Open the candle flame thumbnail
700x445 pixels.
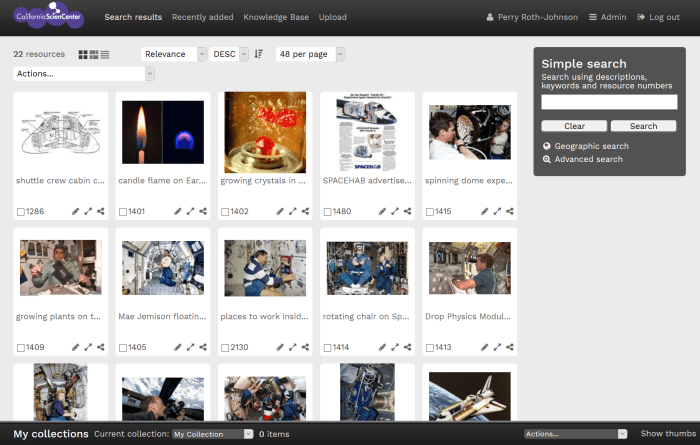tap(163, 133)
